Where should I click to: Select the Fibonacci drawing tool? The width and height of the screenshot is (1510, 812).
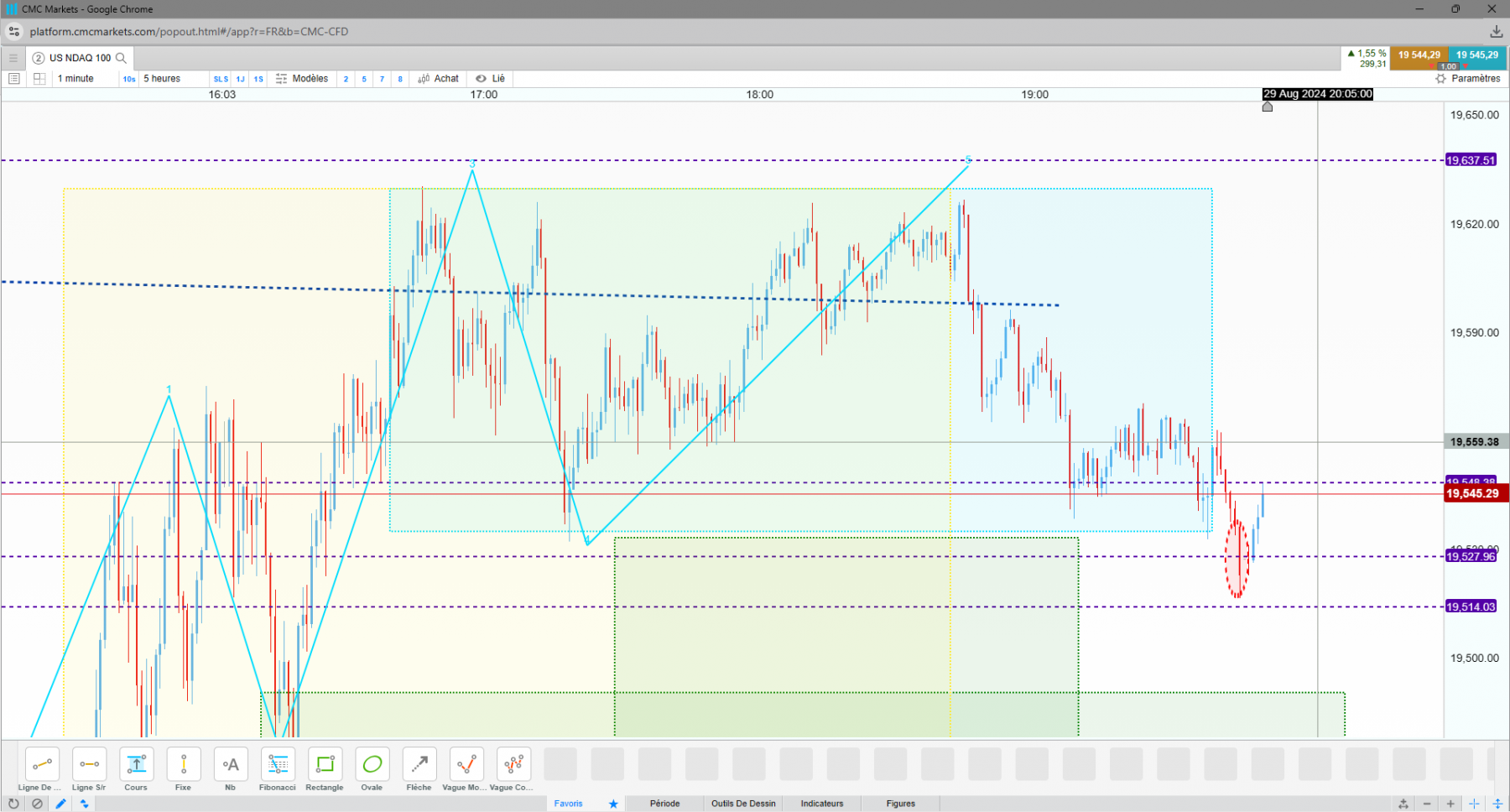[x=278, y=769]
